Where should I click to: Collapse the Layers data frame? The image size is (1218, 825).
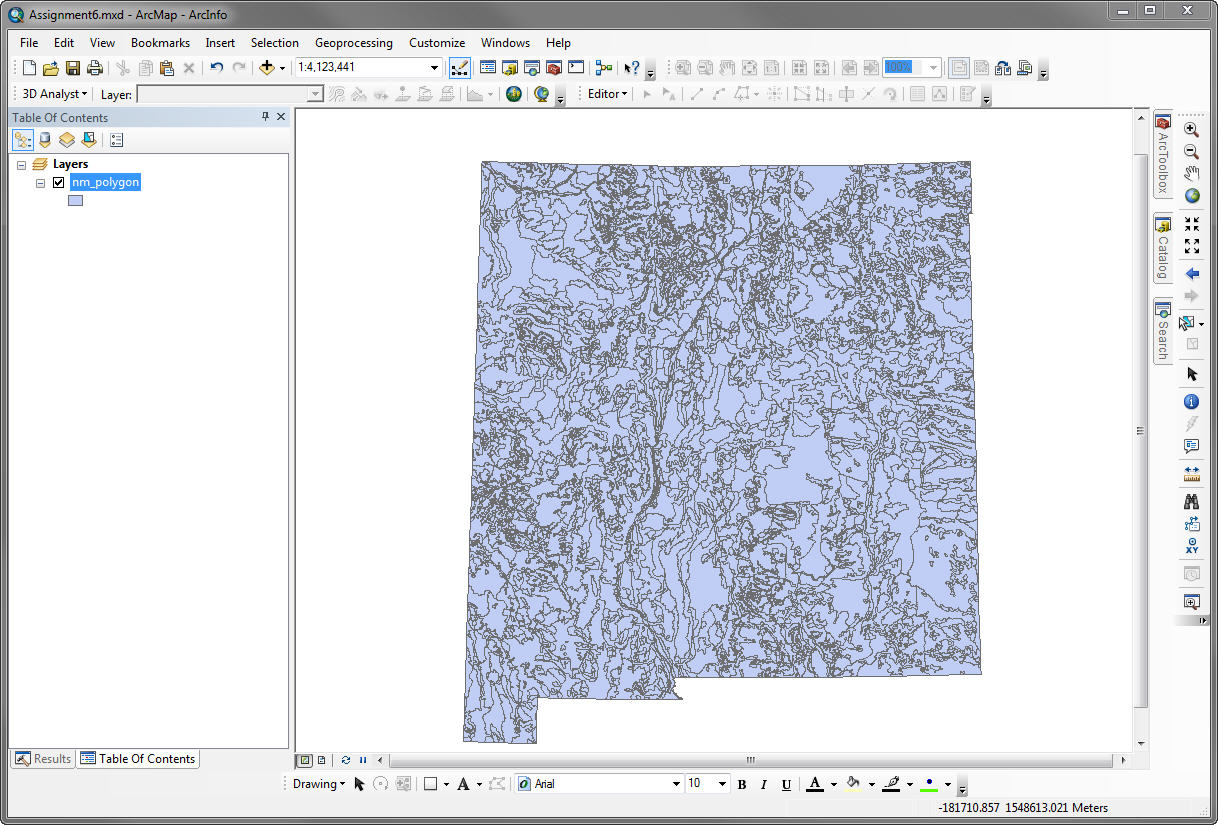(x=22, y=165)
